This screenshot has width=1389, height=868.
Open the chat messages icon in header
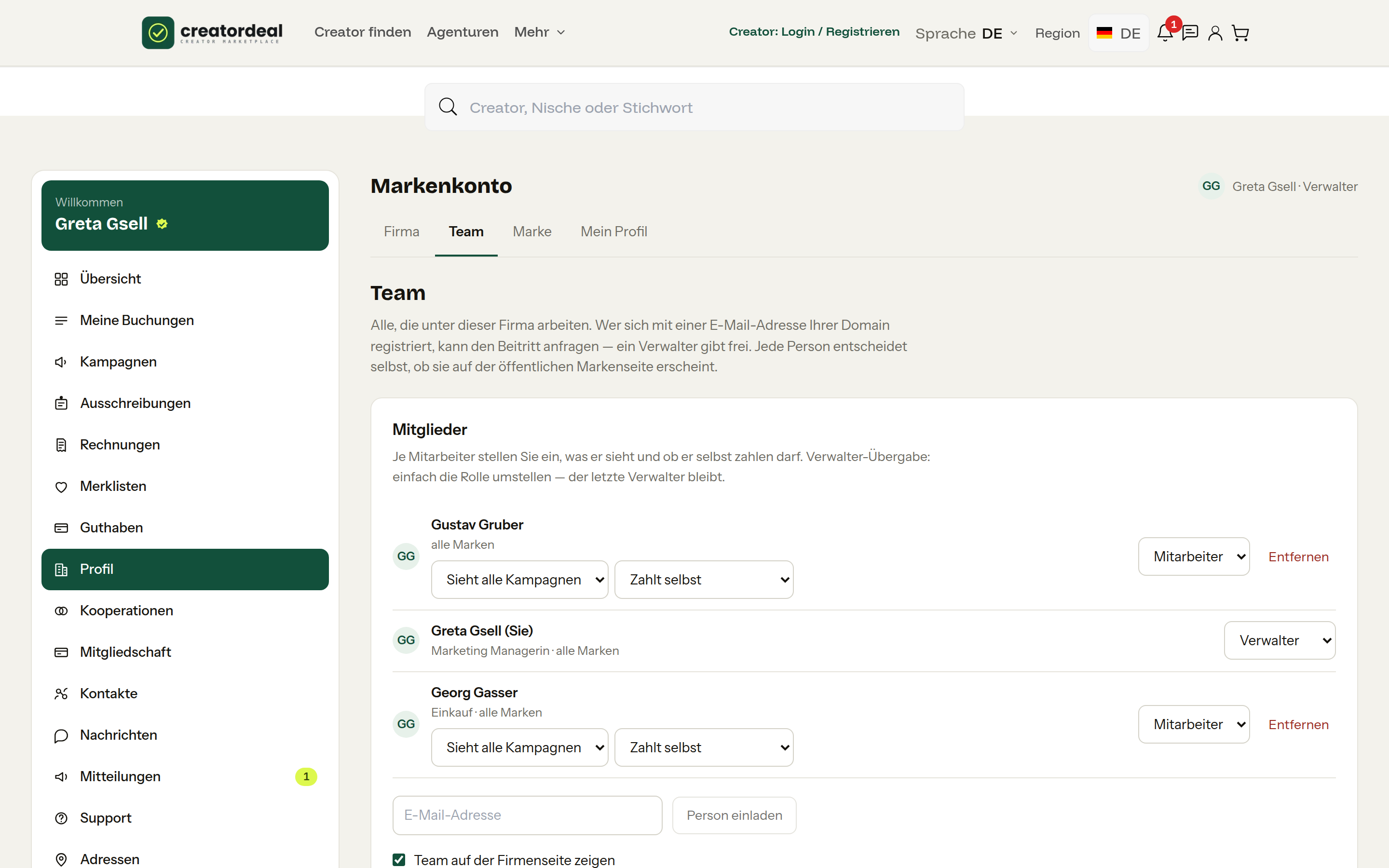pyautogui.click(x=1190, y=33)
